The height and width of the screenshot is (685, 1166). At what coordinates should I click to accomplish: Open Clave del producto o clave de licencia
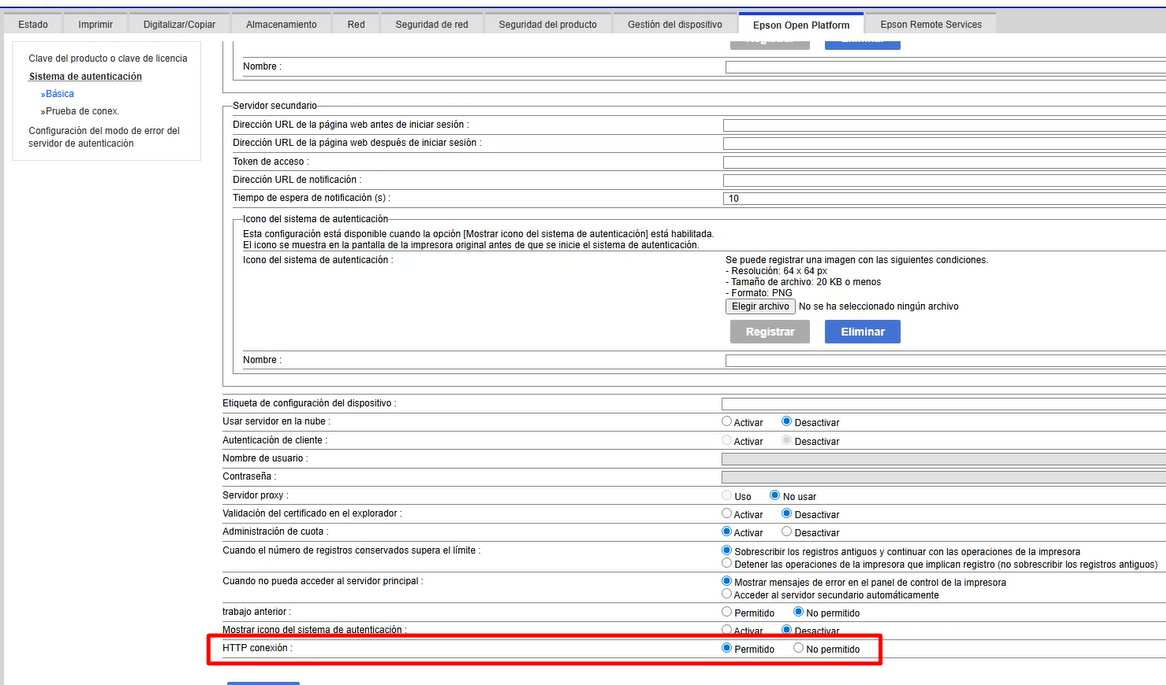107,58
